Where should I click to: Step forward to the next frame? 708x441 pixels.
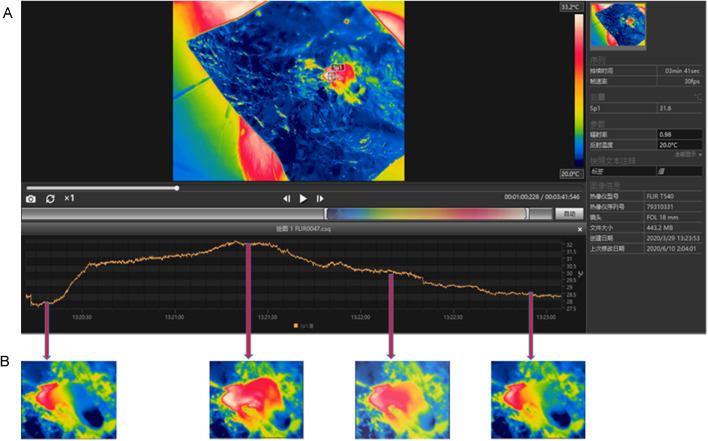[320, 199]
